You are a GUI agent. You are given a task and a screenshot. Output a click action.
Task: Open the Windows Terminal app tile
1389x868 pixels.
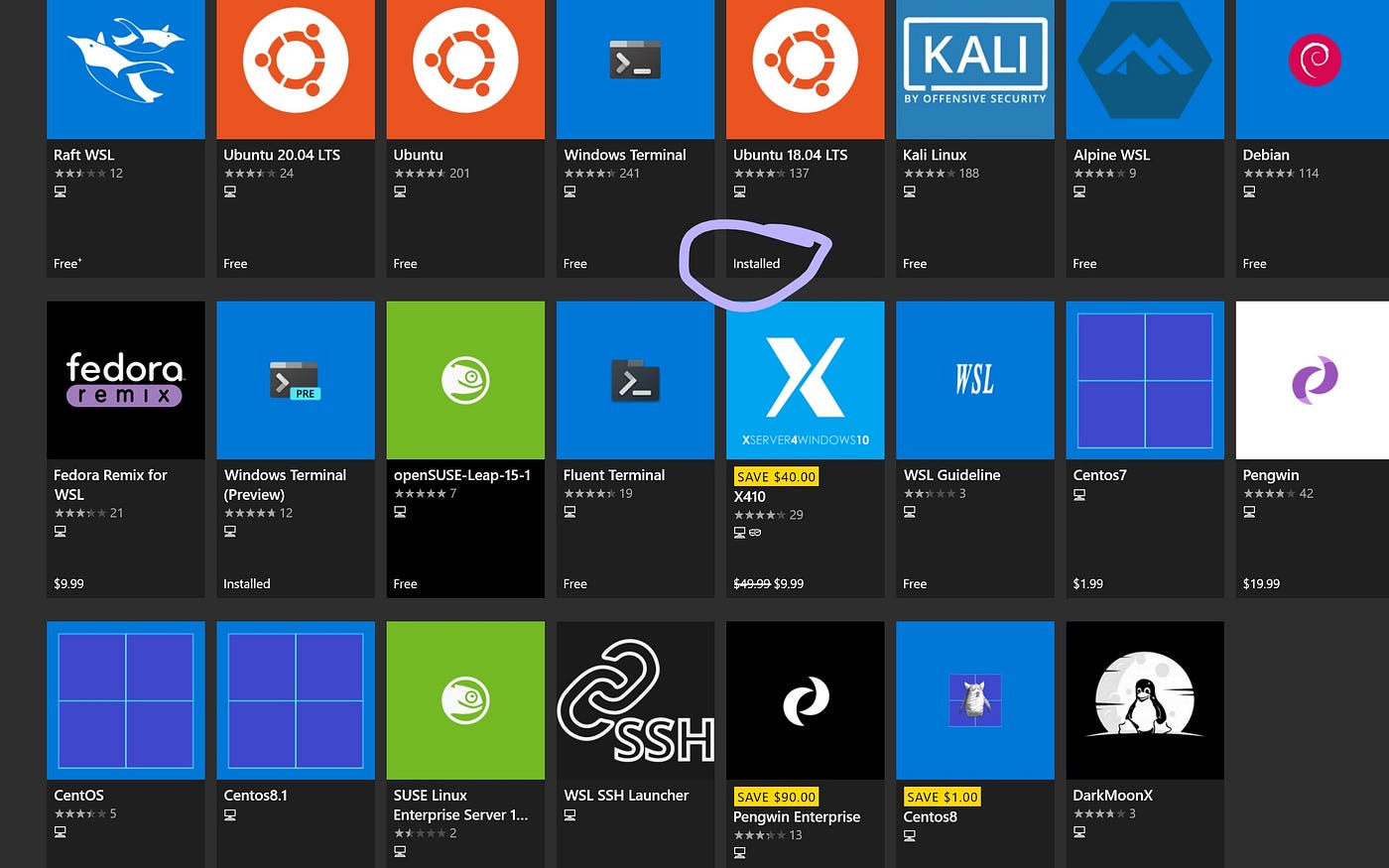click(x=635, y=60)
